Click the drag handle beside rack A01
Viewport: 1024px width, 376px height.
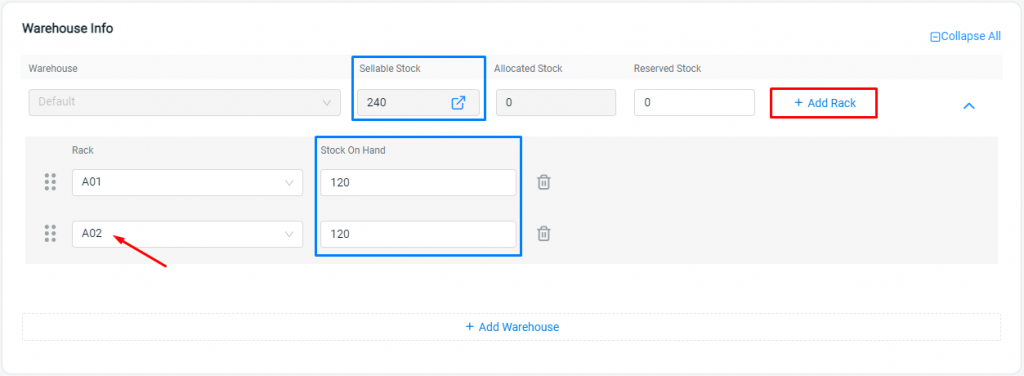coord(50,182)
